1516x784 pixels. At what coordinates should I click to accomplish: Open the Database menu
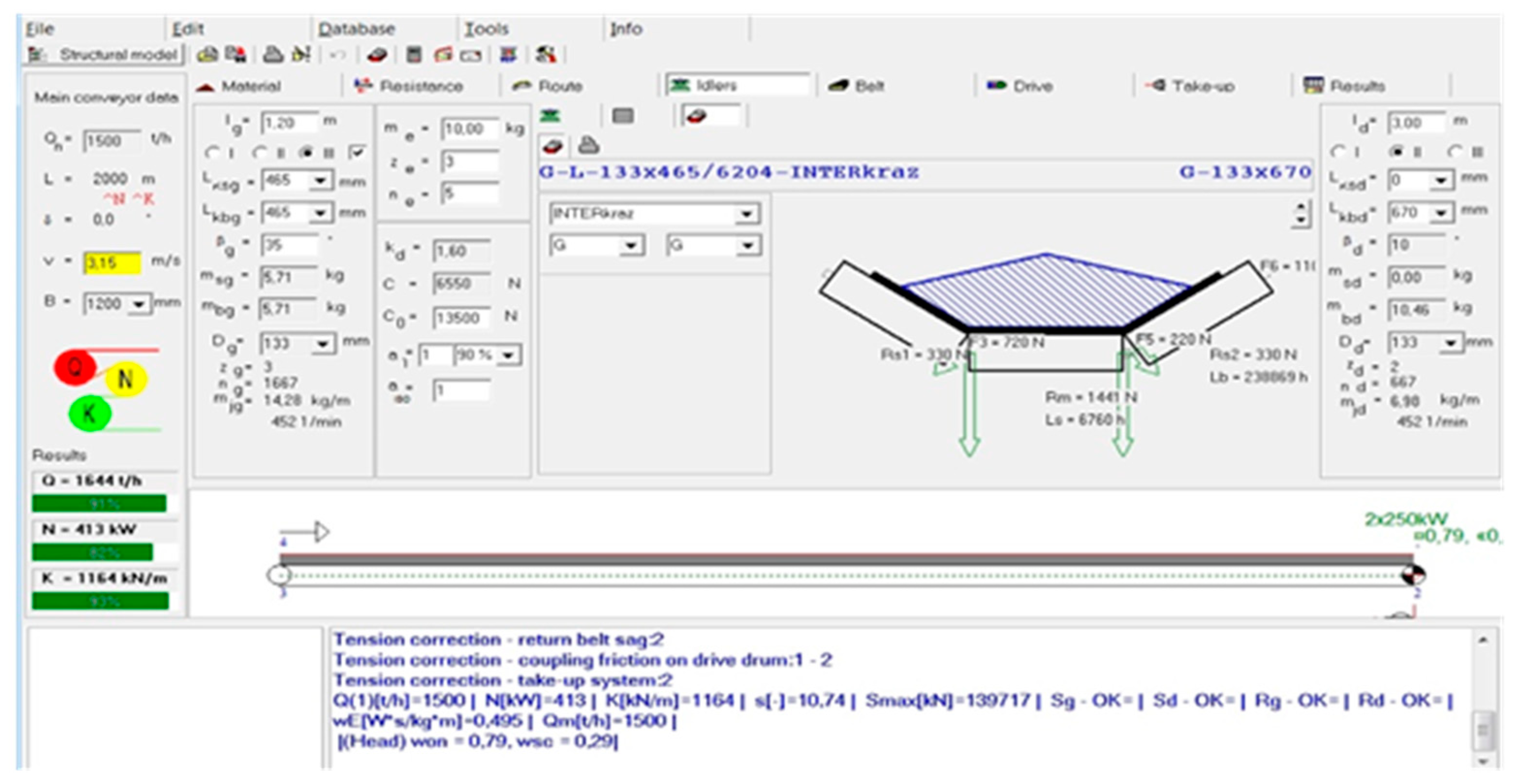click(356, 29)
